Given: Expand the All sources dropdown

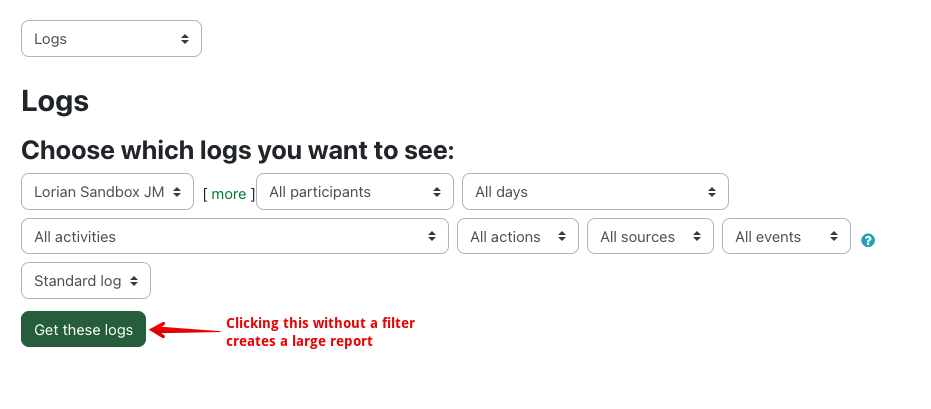Looking at the screenshot, I should [x=650, y=237].
